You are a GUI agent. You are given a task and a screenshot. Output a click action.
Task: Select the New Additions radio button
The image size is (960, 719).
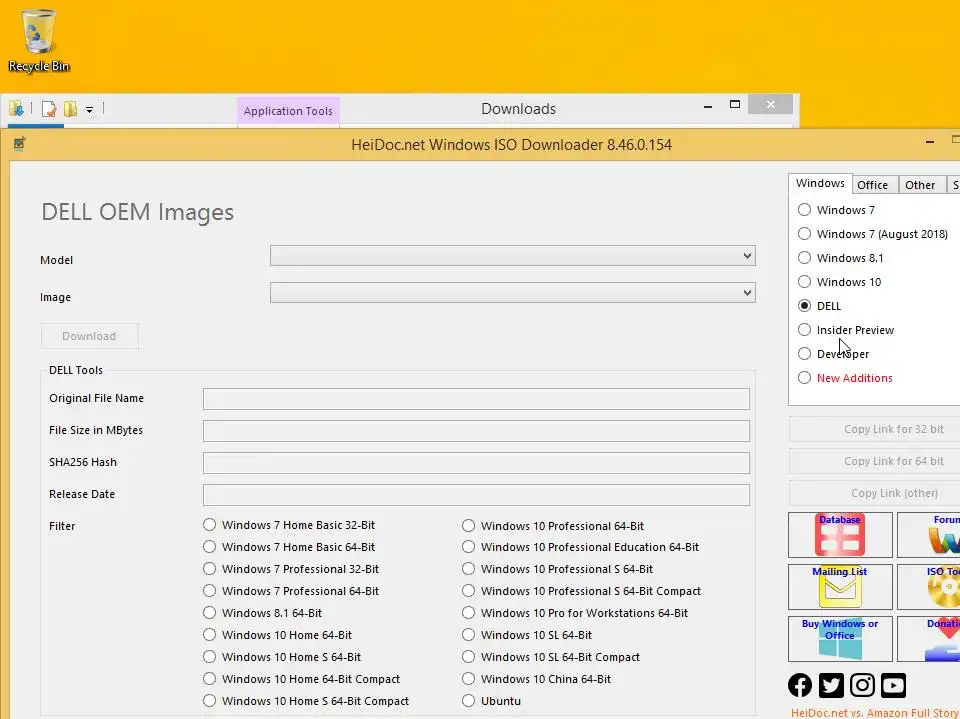click(x=804, y=378)
